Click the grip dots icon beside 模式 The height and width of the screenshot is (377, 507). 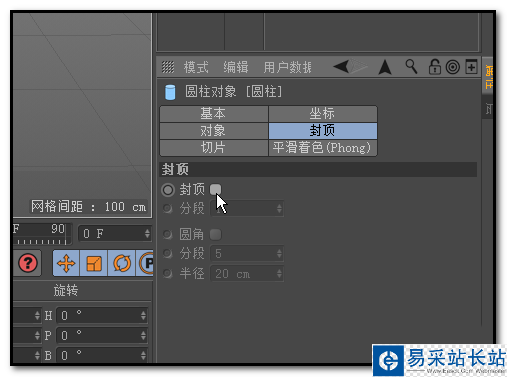click(x=168, y=67)
